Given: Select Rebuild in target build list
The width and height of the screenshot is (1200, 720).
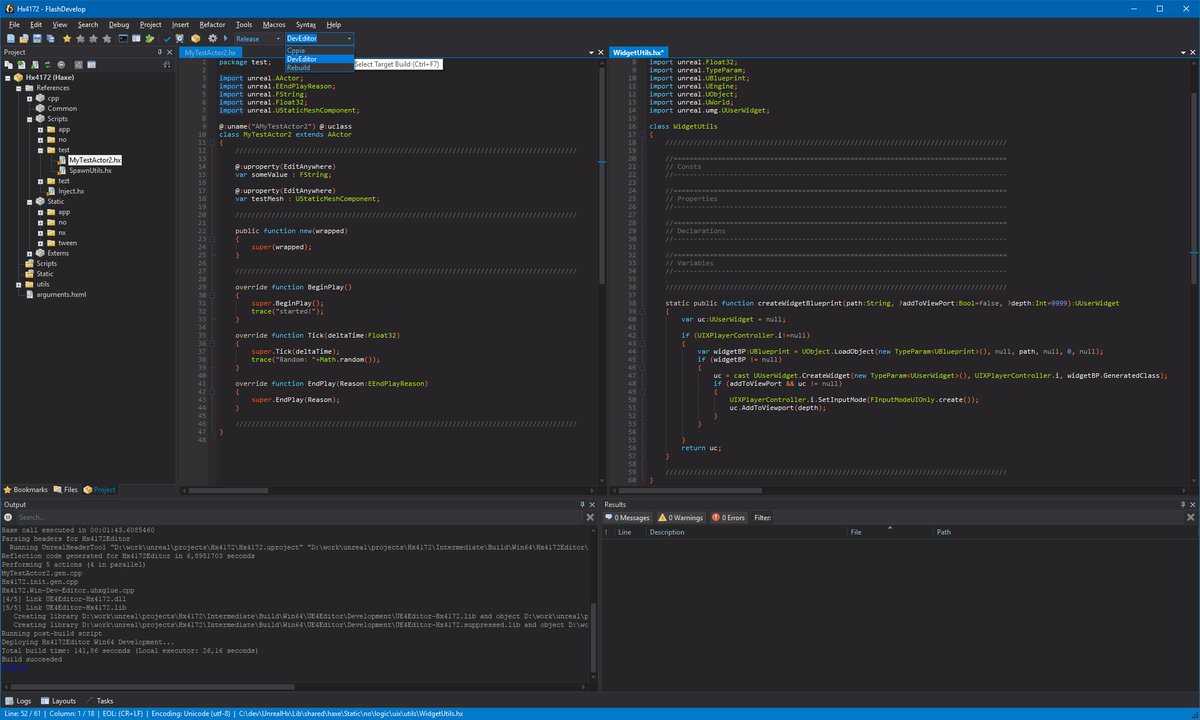Looking at the screenshot, I should pos(319,68).
